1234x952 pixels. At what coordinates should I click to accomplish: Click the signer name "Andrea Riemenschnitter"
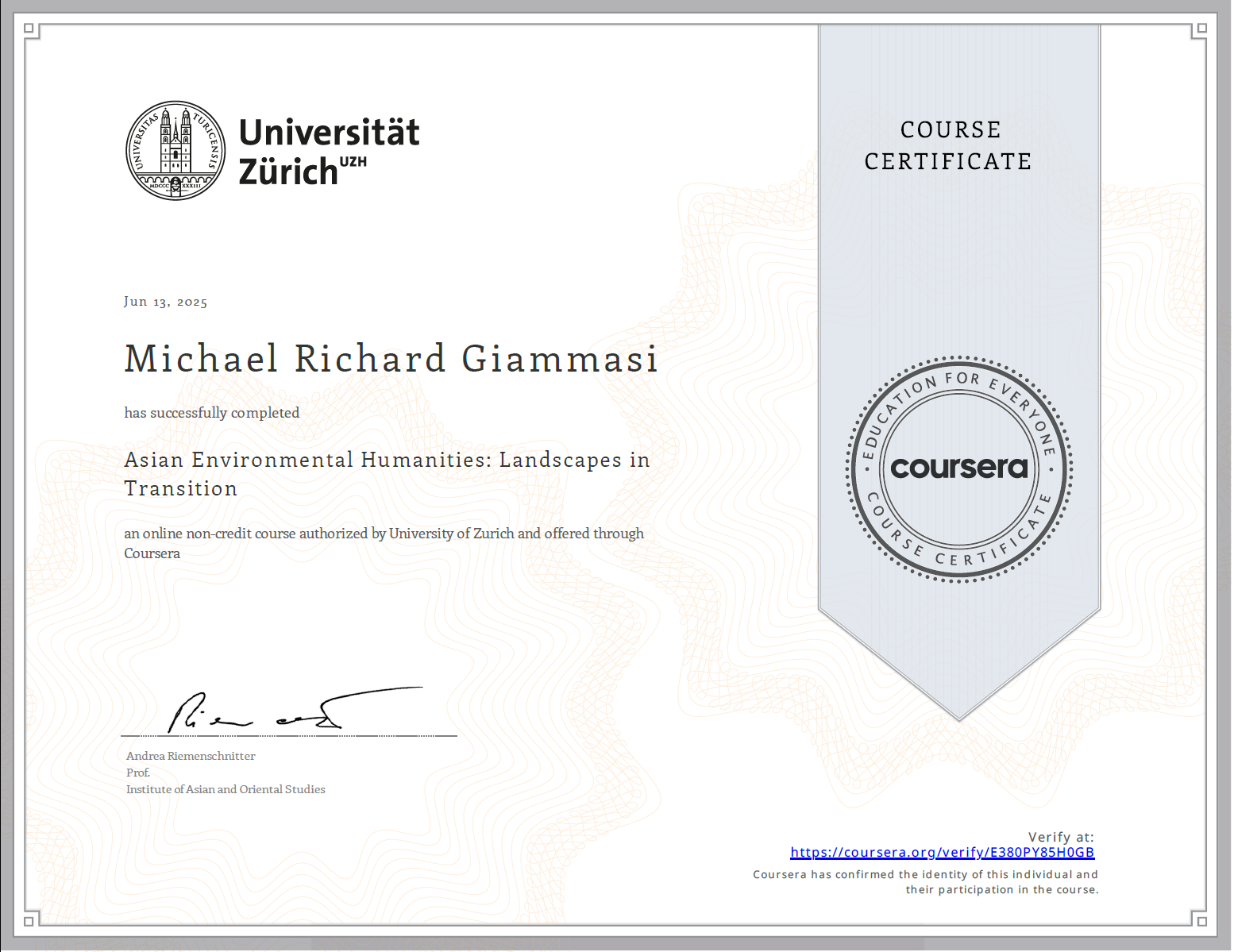[191, 756]
